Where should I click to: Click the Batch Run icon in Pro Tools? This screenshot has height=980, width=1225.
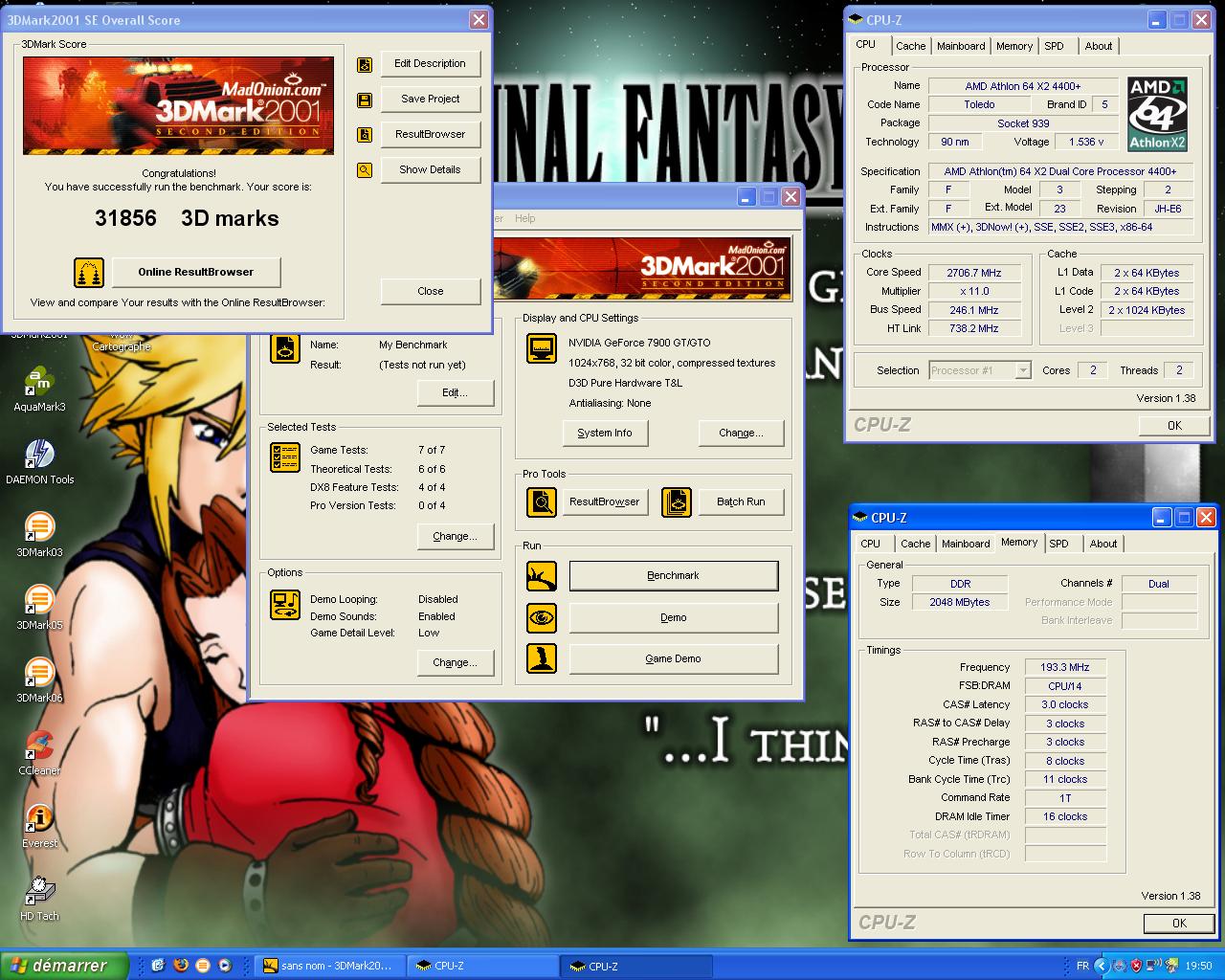click(x=677, y=502)
